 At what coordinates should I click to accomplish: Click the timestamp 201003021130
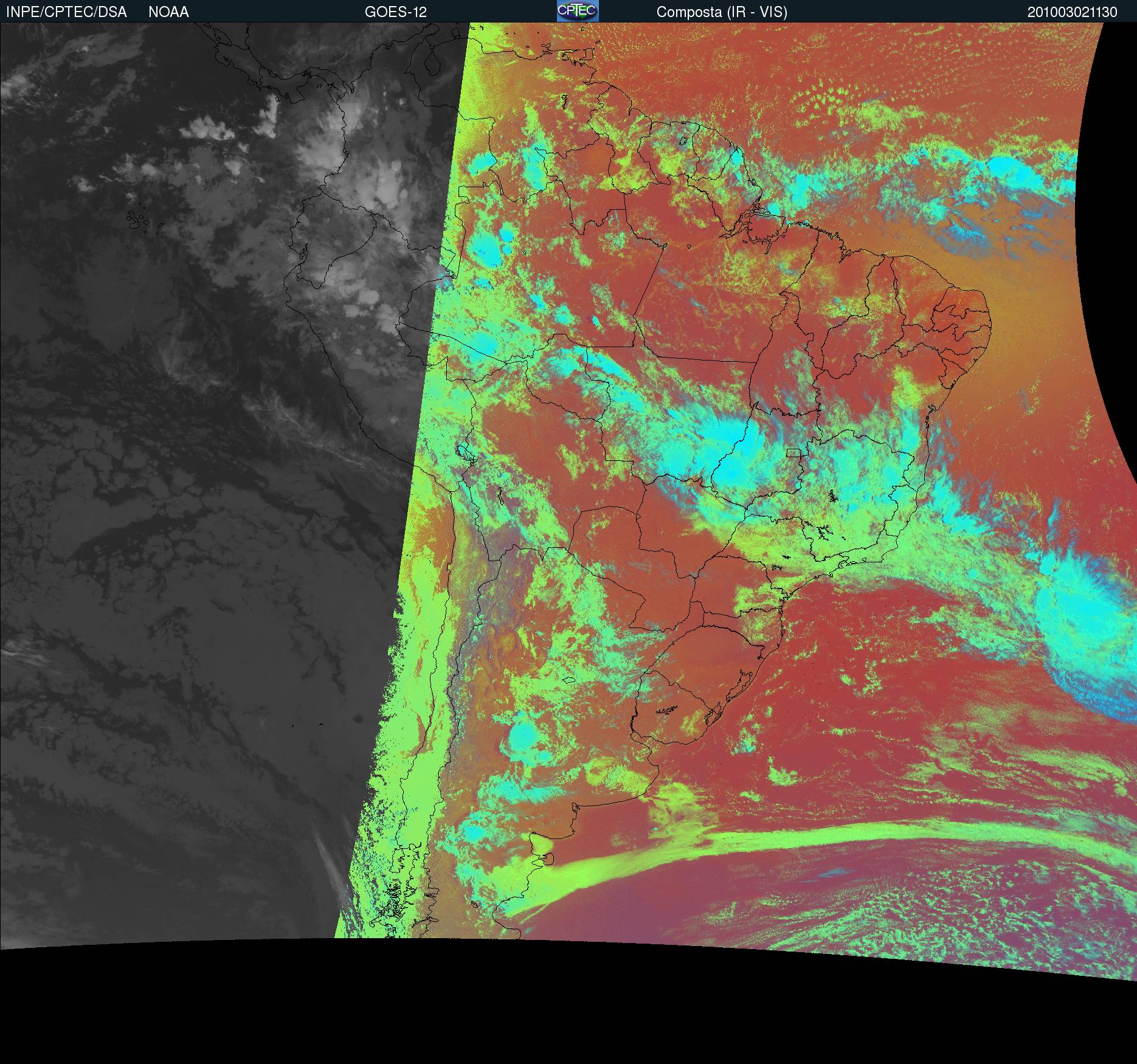point(1073,12)
